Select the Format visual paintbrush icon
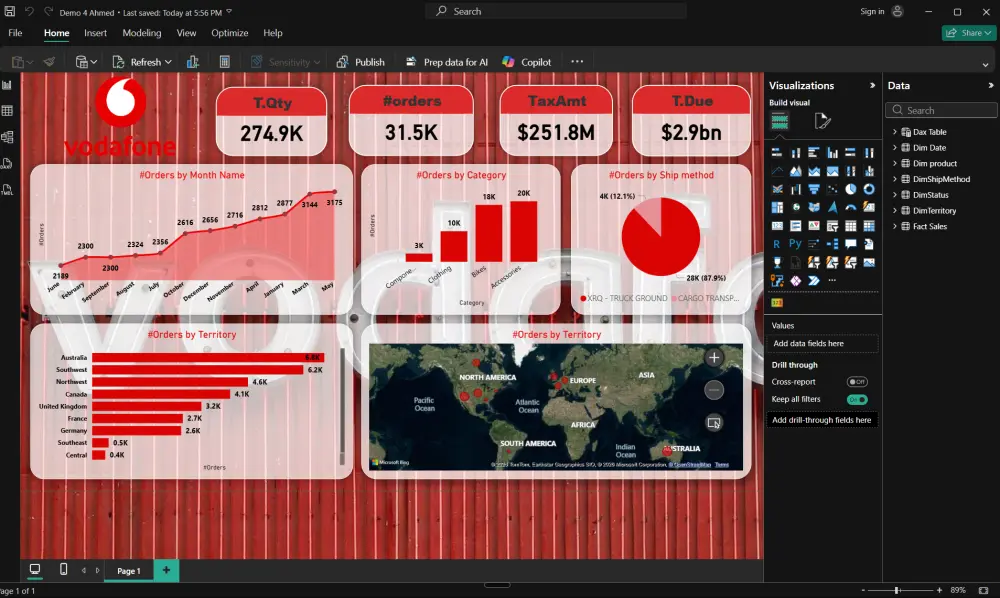This screenshot has height=598, width=1000. click(822, 120)
